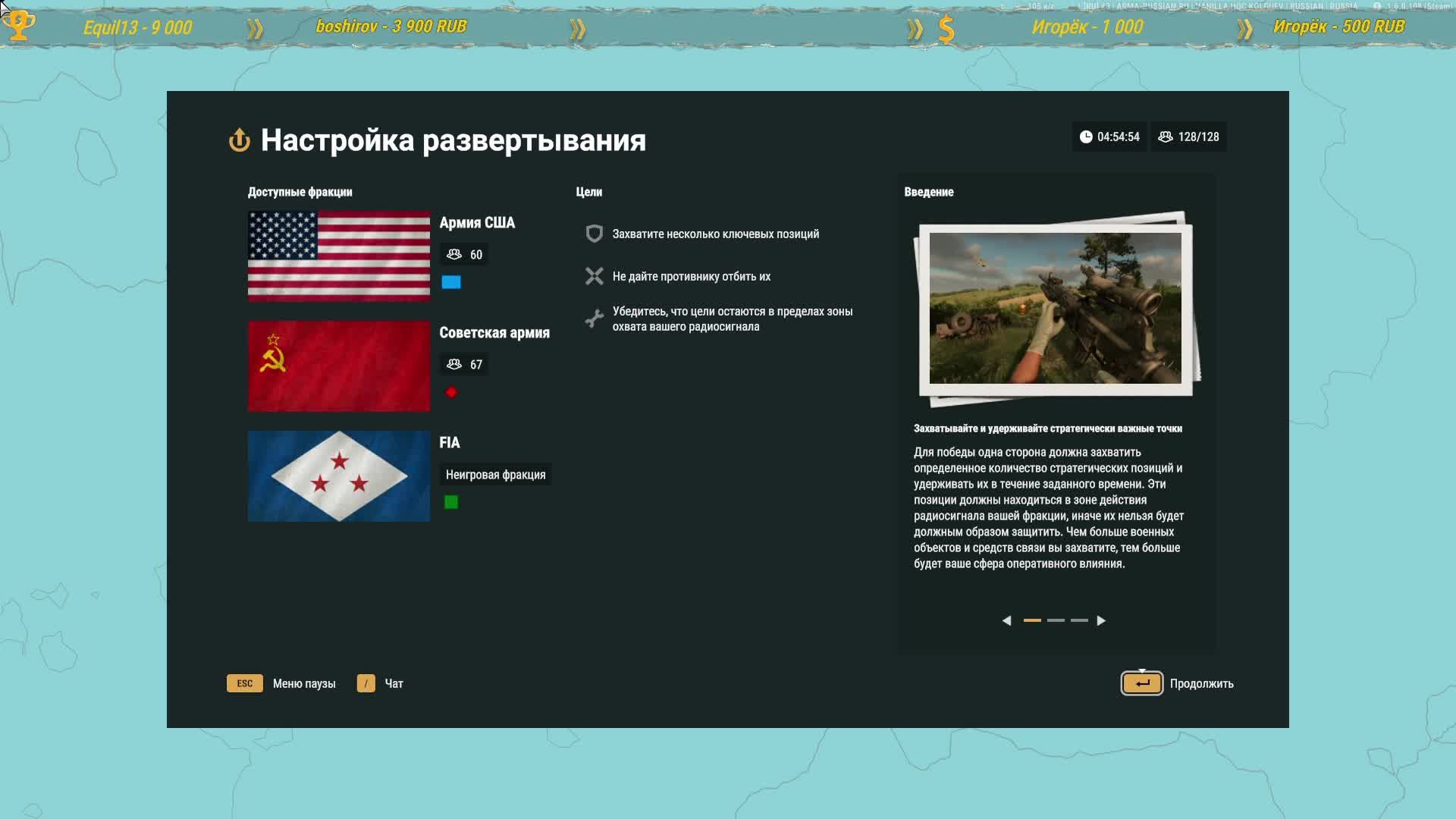Click the double-chevron divider after Equil13 banner
Viewport: 1456px width, 819px height.
click(x=256, y=27)
